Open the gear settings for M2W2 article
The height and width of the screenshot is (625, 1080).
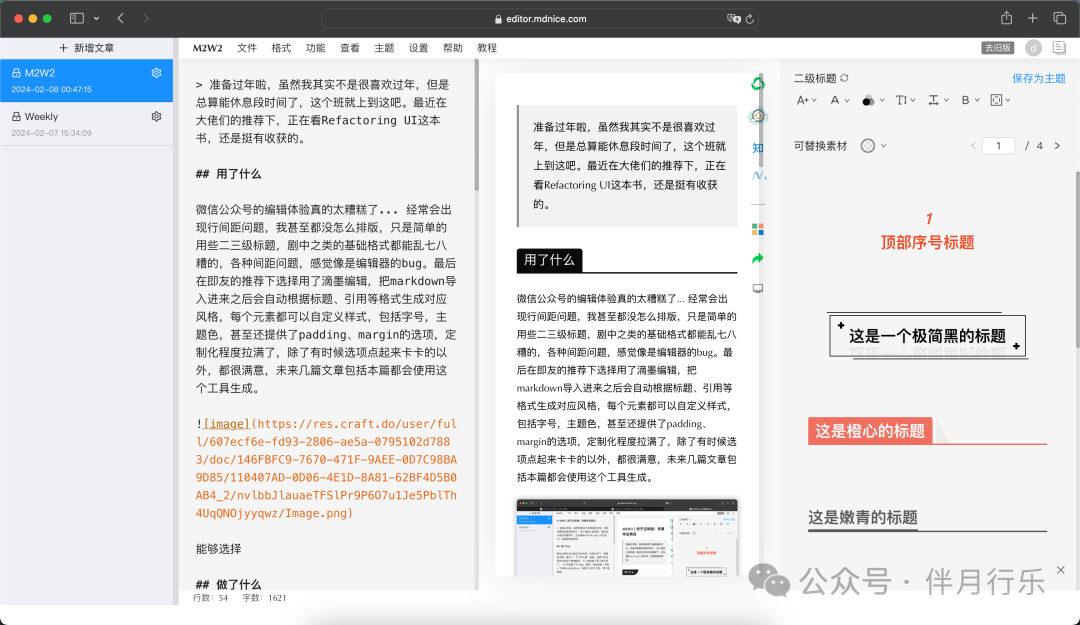coord(156,73)
